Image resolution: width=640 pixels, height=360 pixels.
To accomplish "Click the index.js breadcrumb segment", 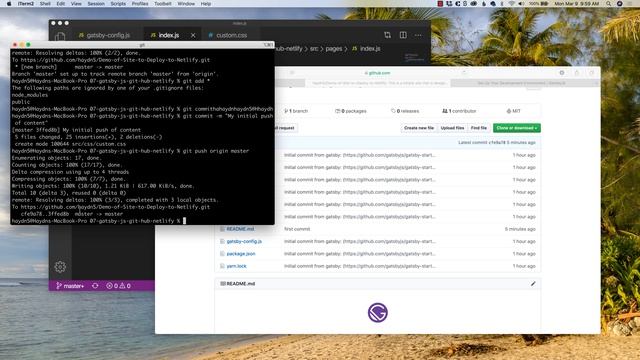I will (366, 49).
